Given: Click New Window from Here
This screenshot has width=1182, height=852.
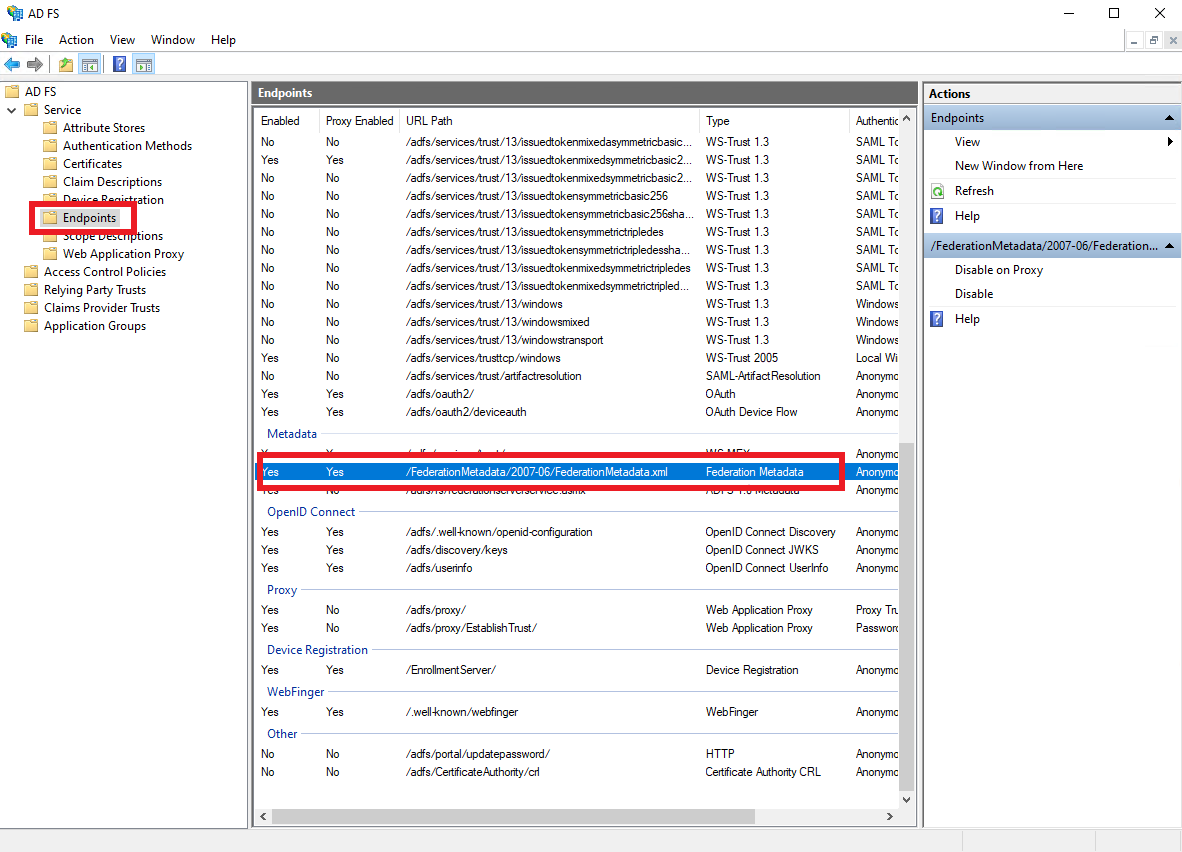Looking at the screenshot, I should coord(1018,165).
